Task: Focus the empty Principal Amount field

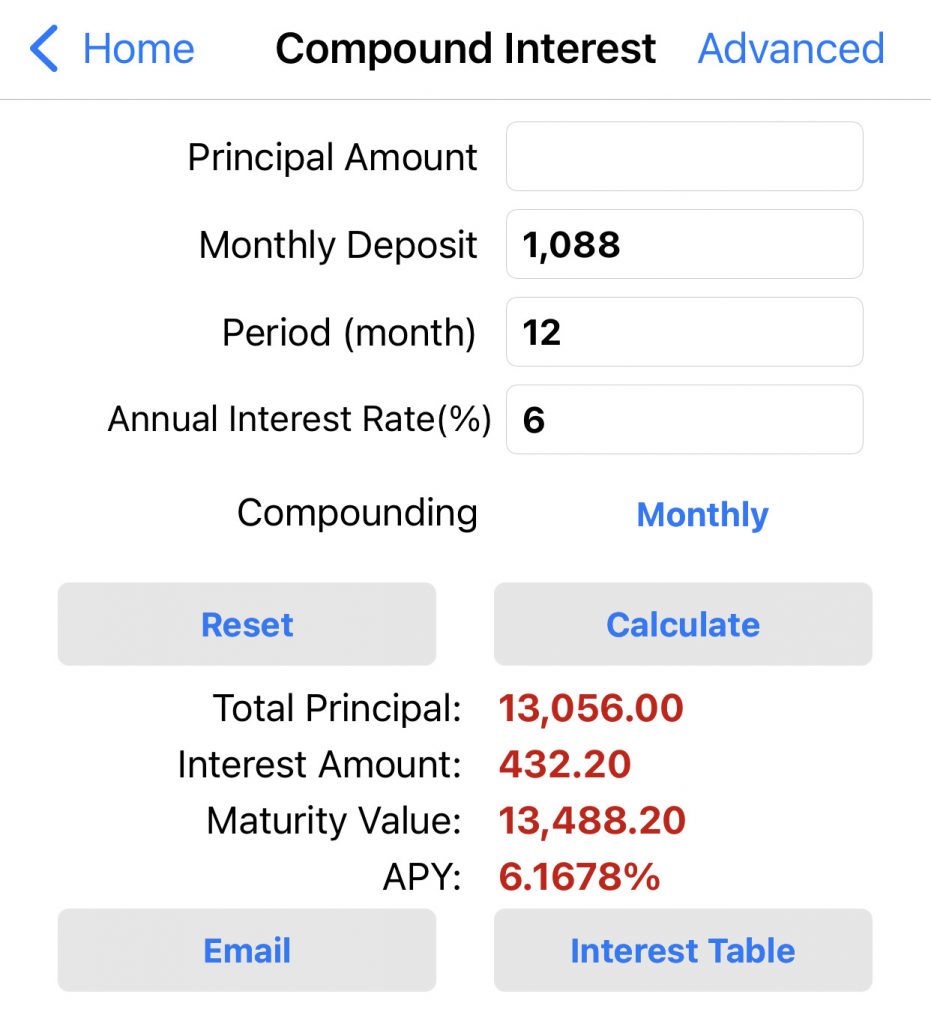Action: (x=684, y=157)
